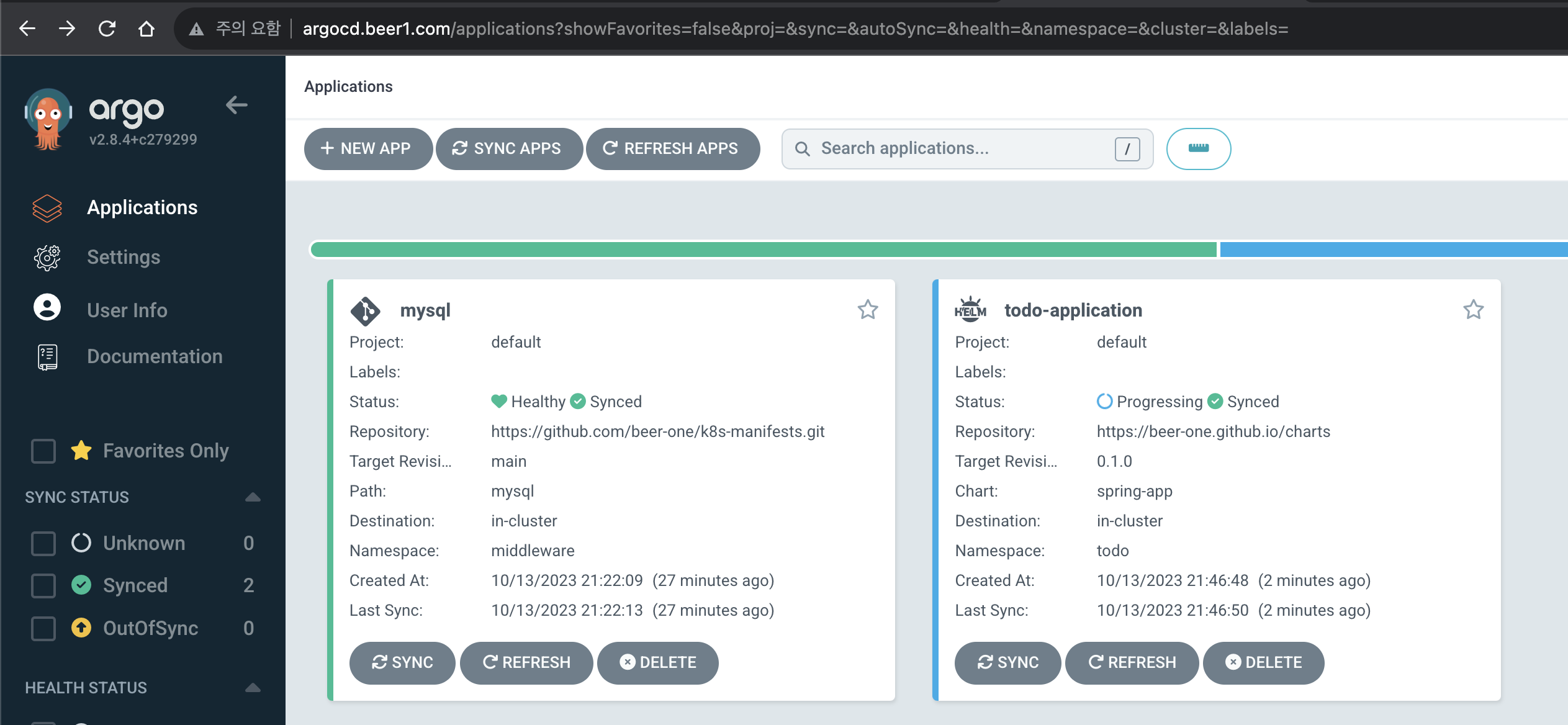Open Settings from the sidebar

pos(123,257)
